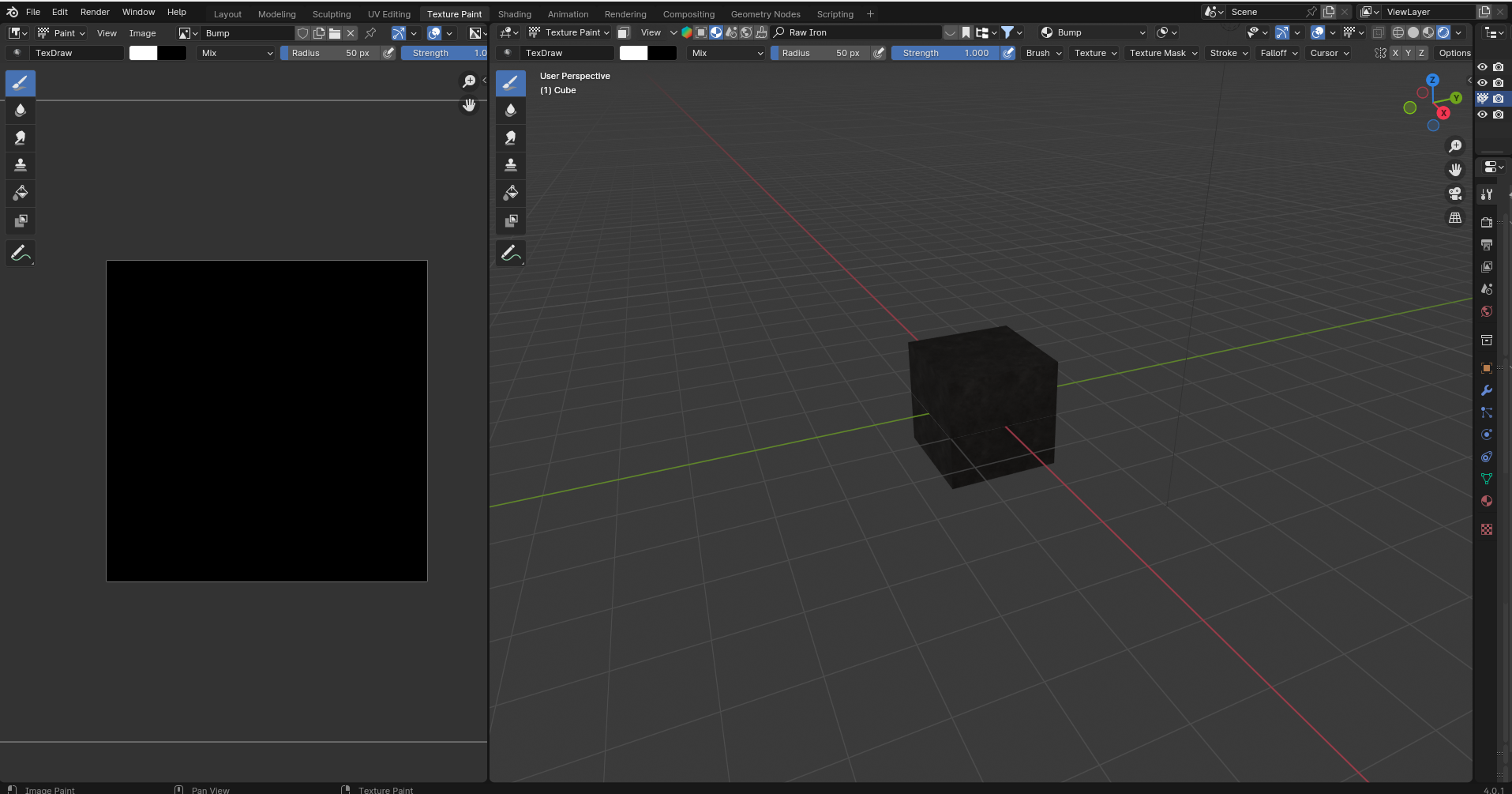Open the Output properties tab (printer icon)
Image resolution: width=1512 pixels, height=794 pixels.
[x=1487, y=244]
